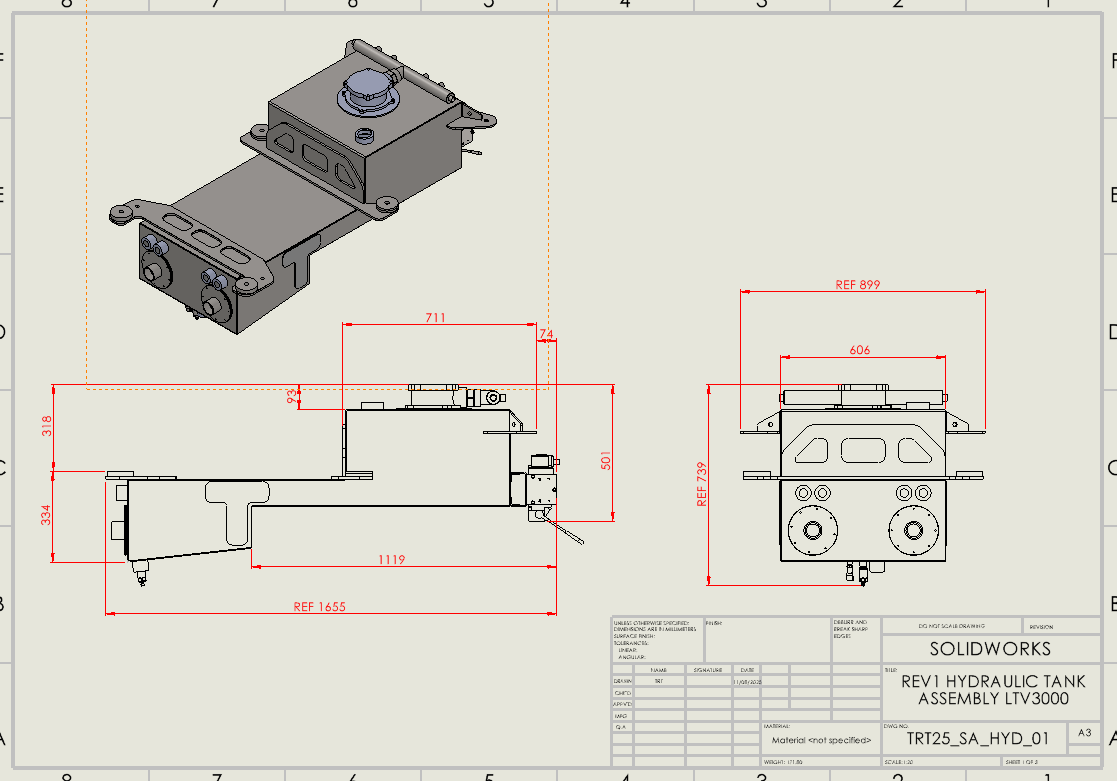Select the 334 vertical dimension

pos(46,514)
